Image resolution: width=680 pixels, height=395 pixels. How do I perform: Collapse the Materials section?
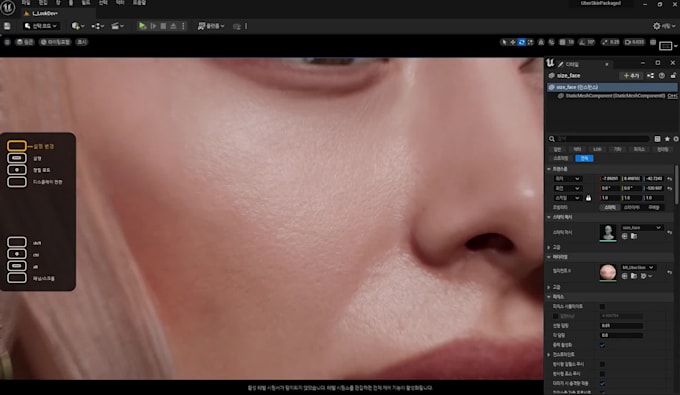tap(549, 257)
